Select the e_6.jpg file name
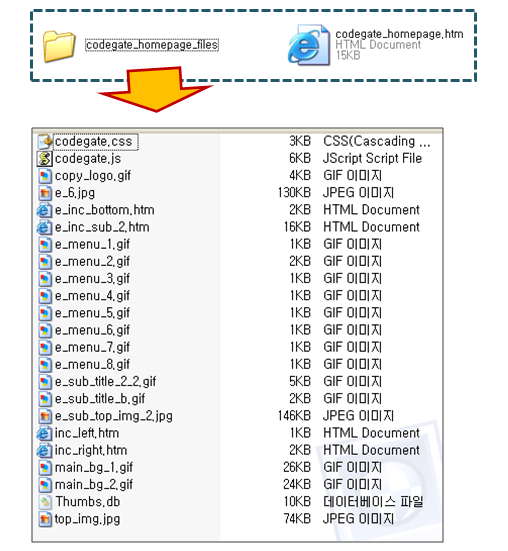Viewport: 508px width, 551px height. coord(75,193)
